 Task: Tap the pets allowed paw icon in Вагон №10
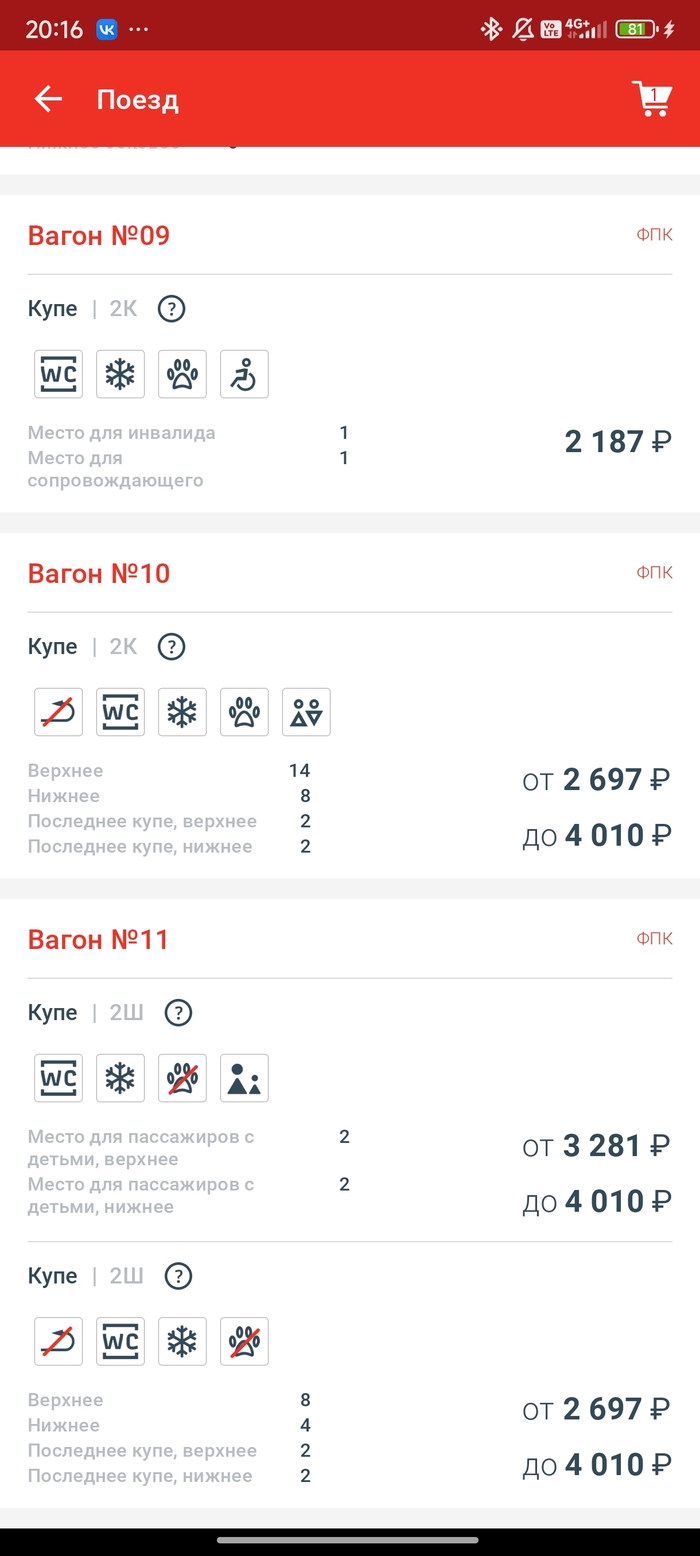244,712
